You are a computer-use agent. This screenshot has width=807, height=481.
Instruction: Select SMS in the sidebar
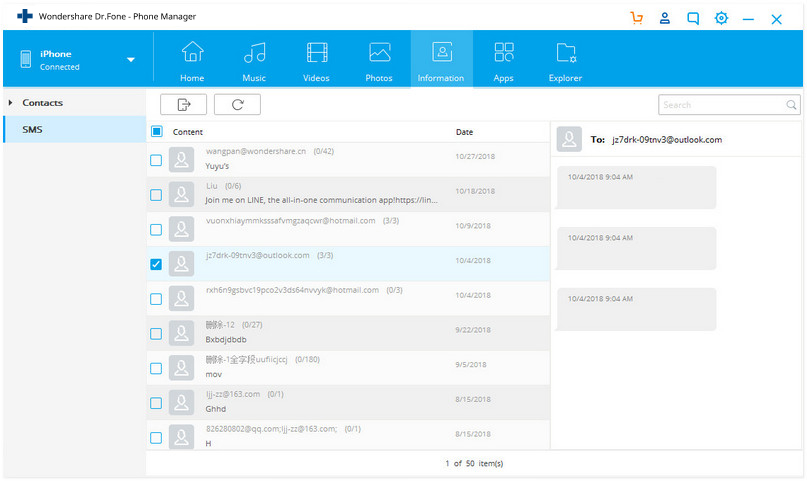[x=75, y=130]
